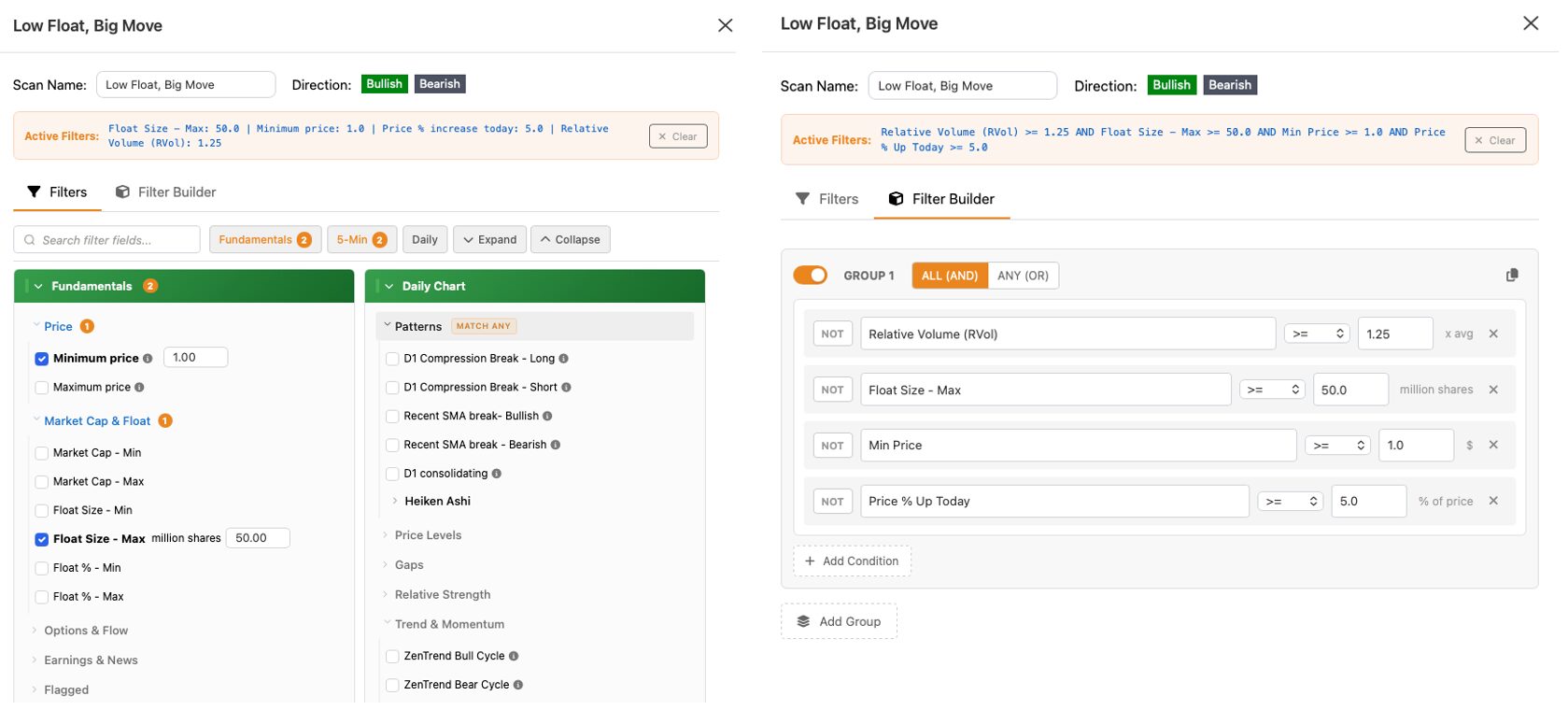
Task: Select the Daily filter category chip
Action: [x=425, y=240]
